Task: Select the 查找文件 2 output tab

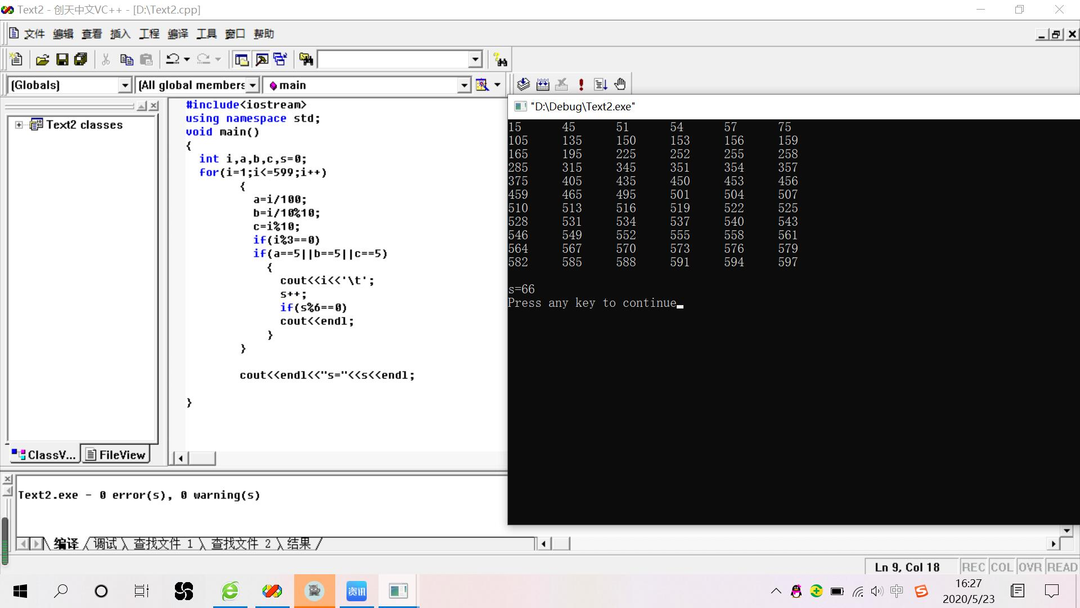Action: click(x=241, y=544)
